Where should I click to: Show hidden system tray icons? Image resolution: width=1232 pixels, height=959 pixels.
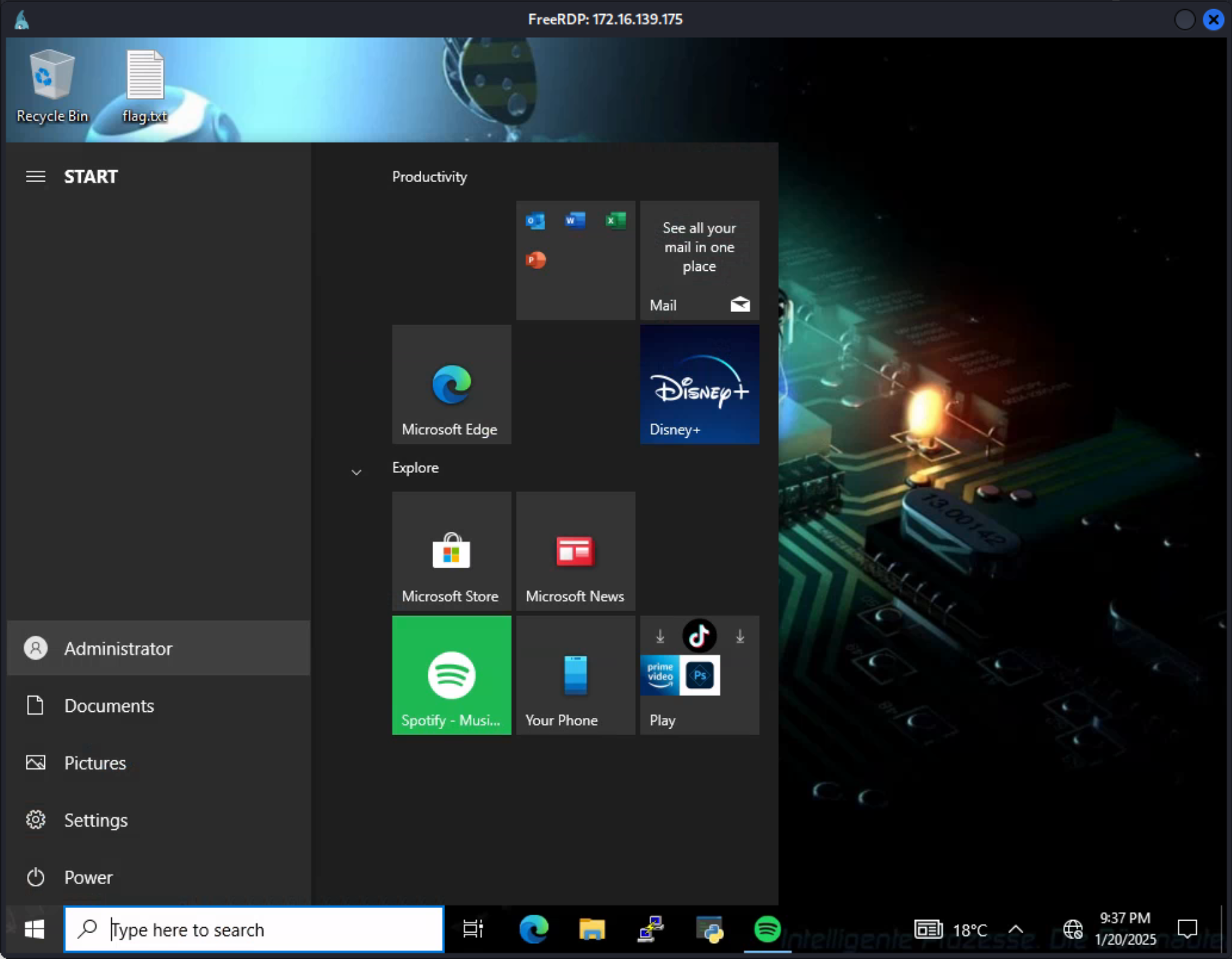1015,930
